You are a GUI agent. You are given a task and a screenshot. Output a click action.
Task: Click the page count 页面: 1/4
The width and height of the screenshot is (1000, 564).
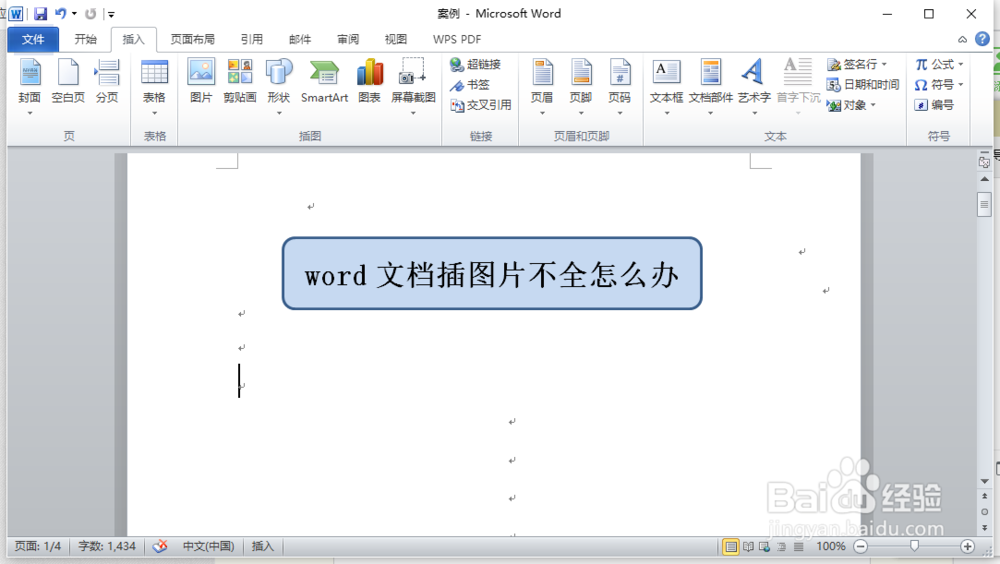[38, 546]
